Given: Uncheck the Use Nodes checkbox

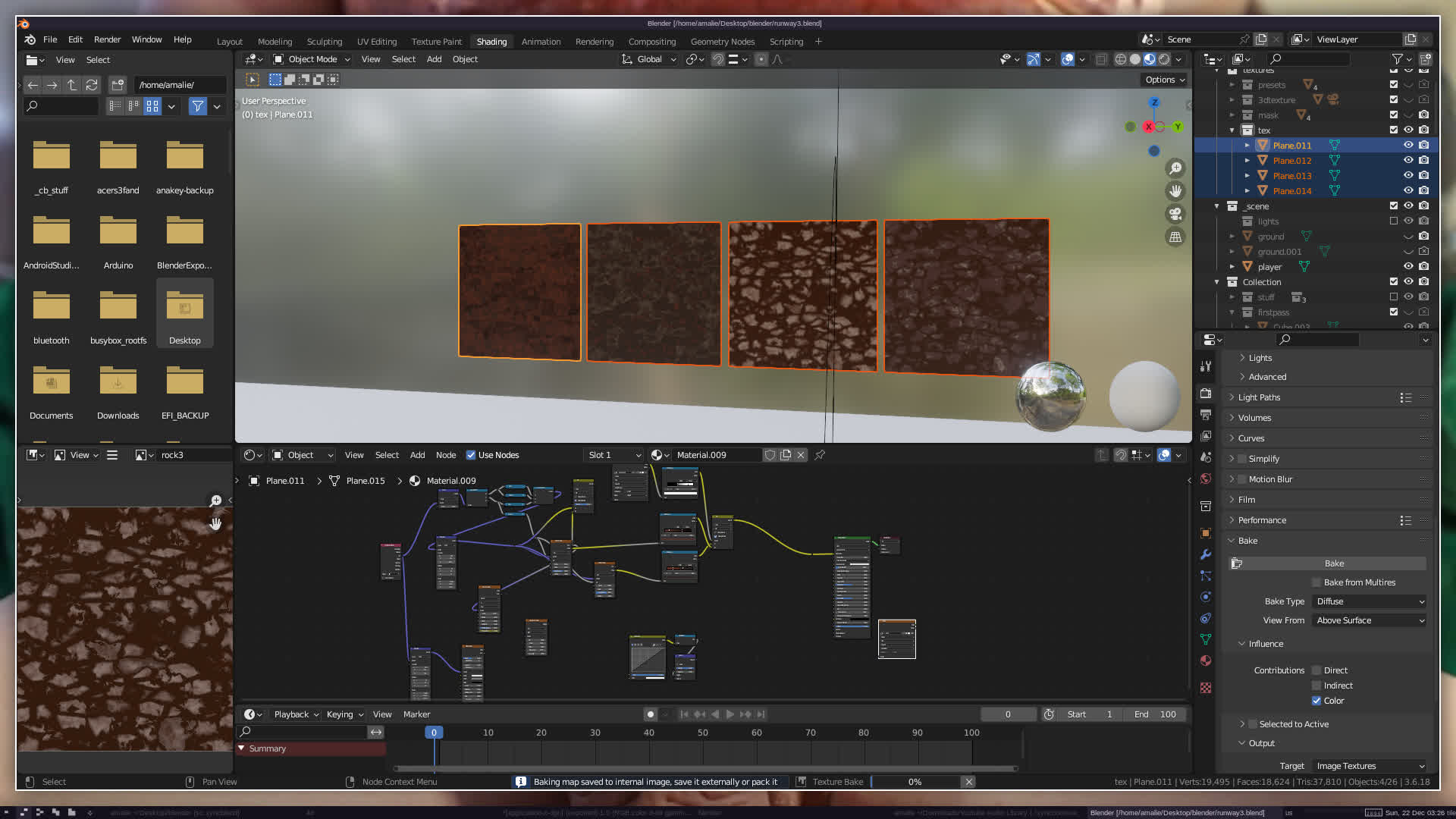Looking at the screenshot, I should pos(471,455).
